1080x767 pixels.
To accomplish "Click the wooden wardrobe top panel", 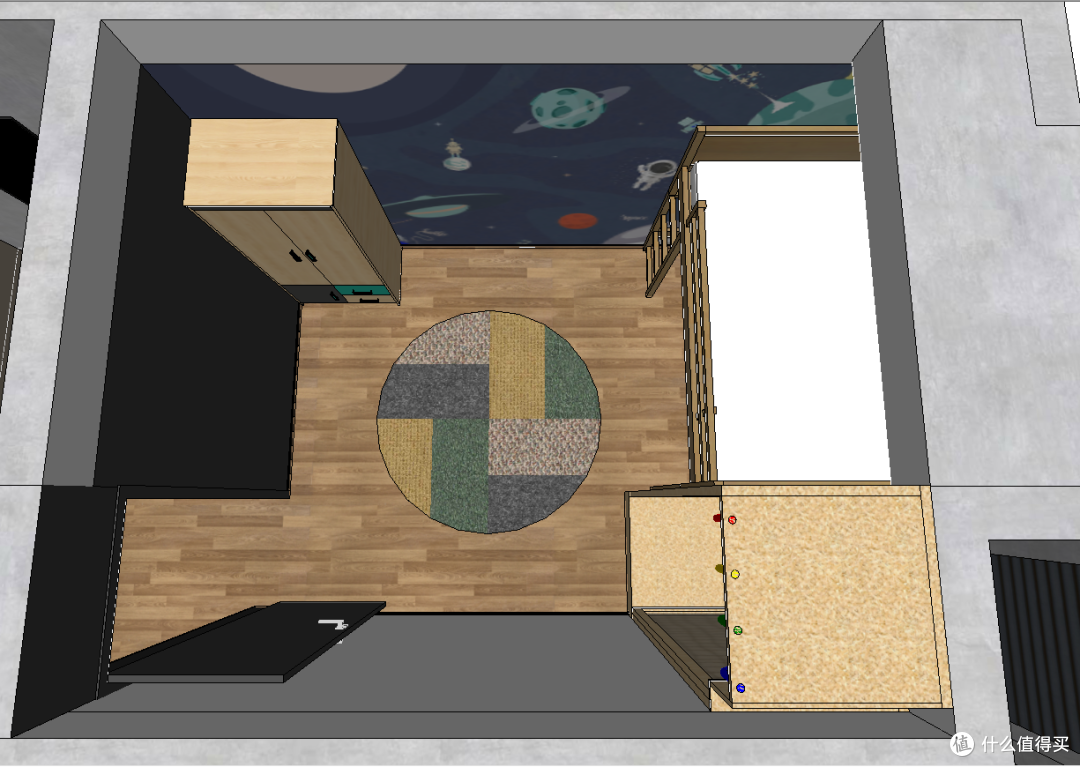I will click(x=261, y=162).
